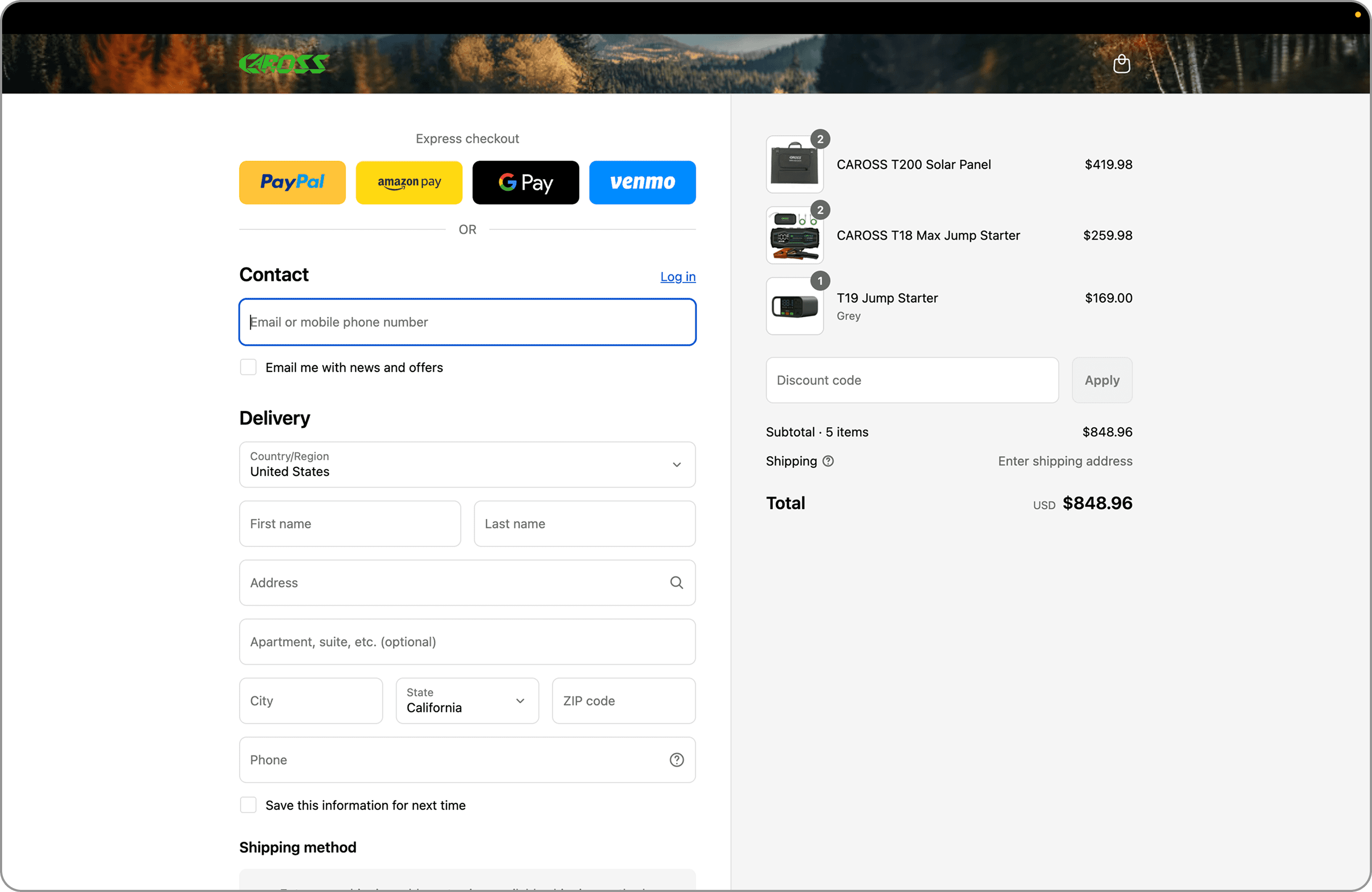Click the search icon in Address field

coord(676,582)
